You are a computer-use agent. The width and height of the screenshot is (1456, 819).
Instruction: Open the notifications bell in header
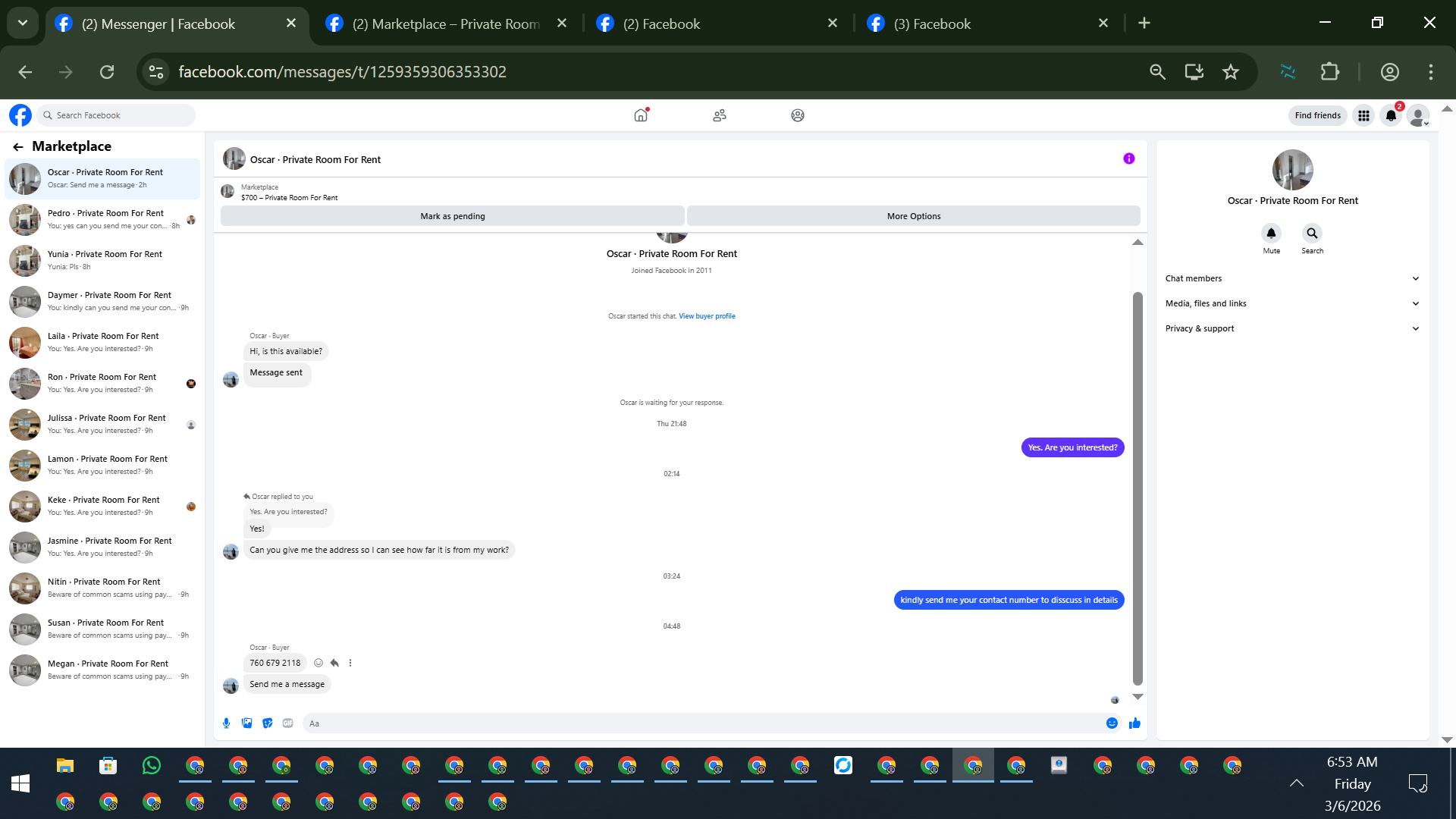1391,115
